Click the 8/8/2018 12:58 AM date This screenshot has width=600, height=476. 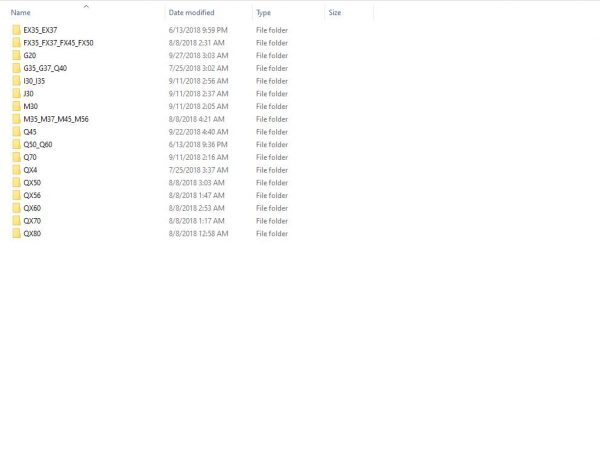coord(199,233)
